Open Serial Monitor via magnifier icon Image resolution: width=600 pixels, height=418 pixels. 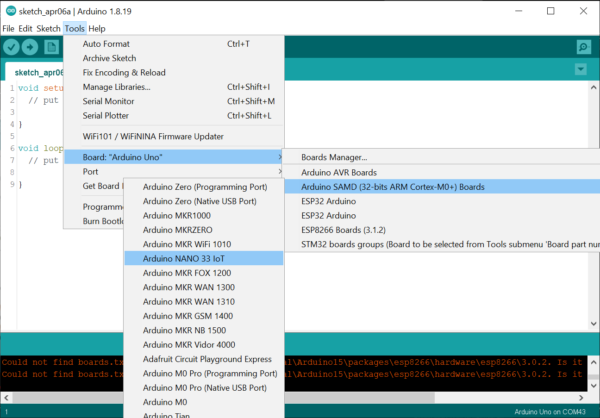pos(583,47)
